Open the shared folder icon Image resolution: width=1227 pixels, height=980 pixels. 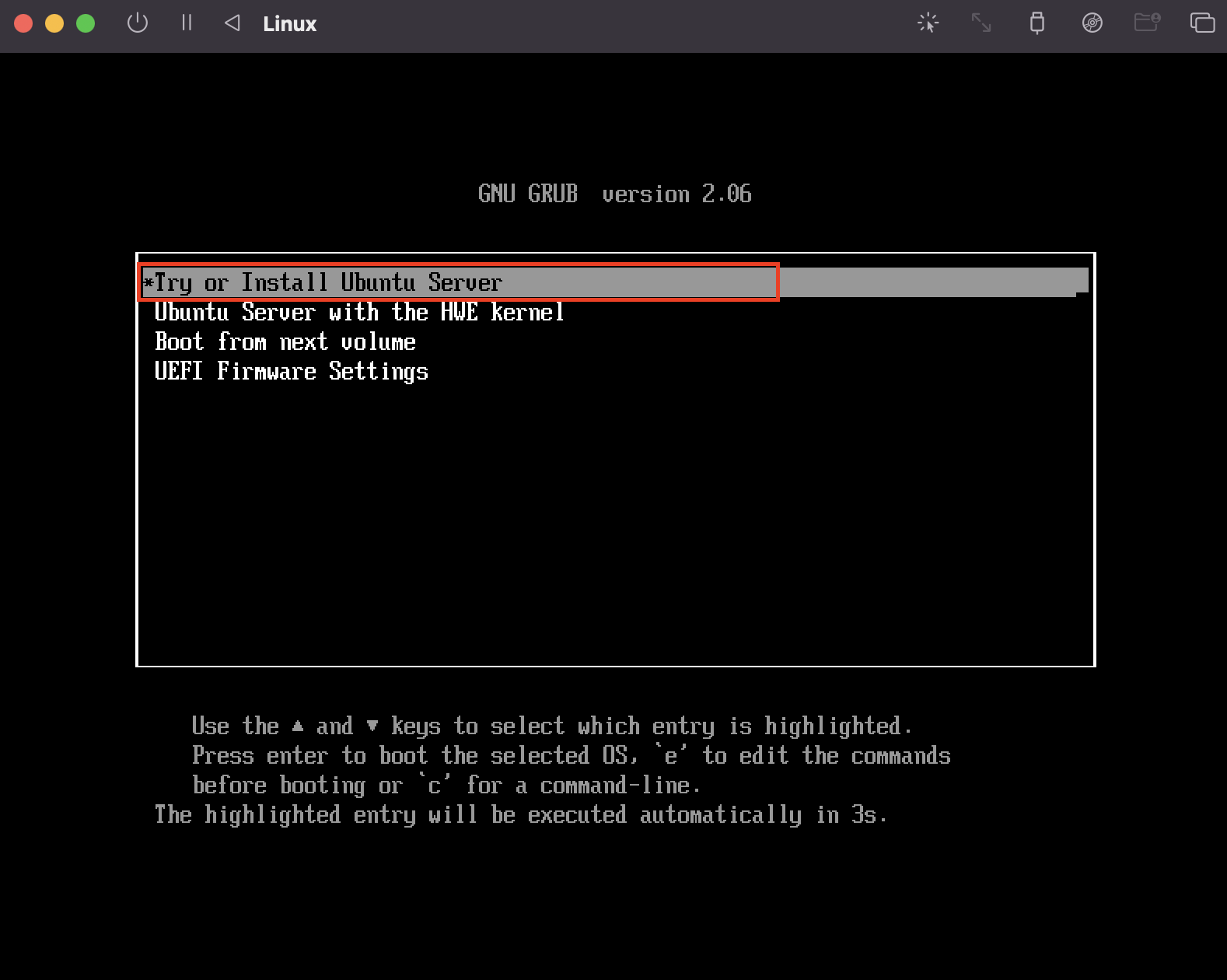click(1147, 23)
